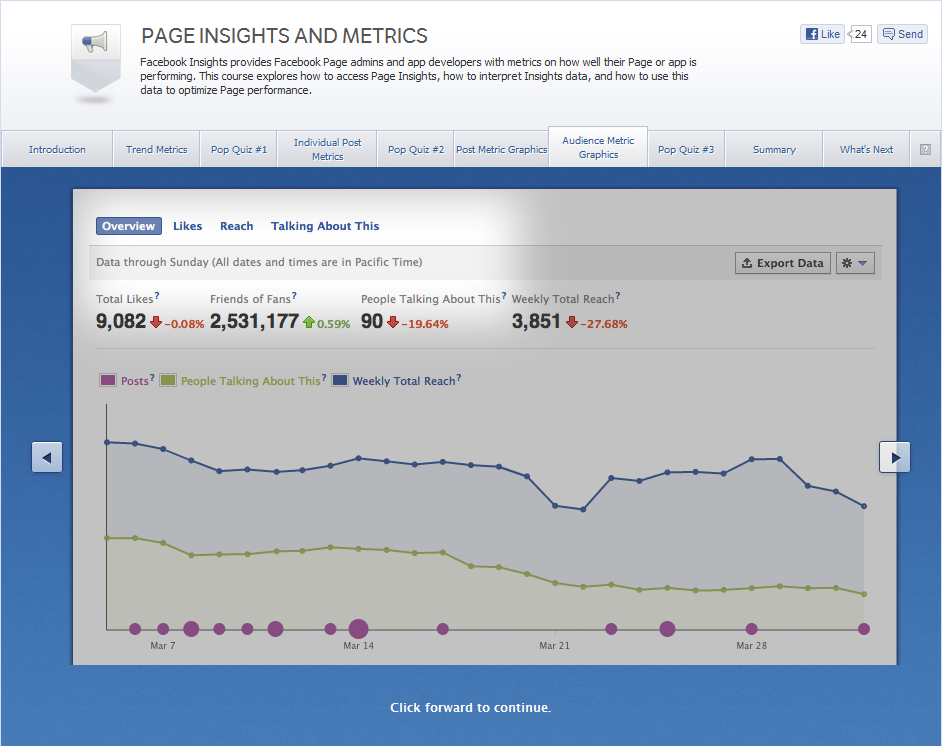942x746 pixels.
Task: Select the Audience Metric Graphics tab
Action: (598, 147)
